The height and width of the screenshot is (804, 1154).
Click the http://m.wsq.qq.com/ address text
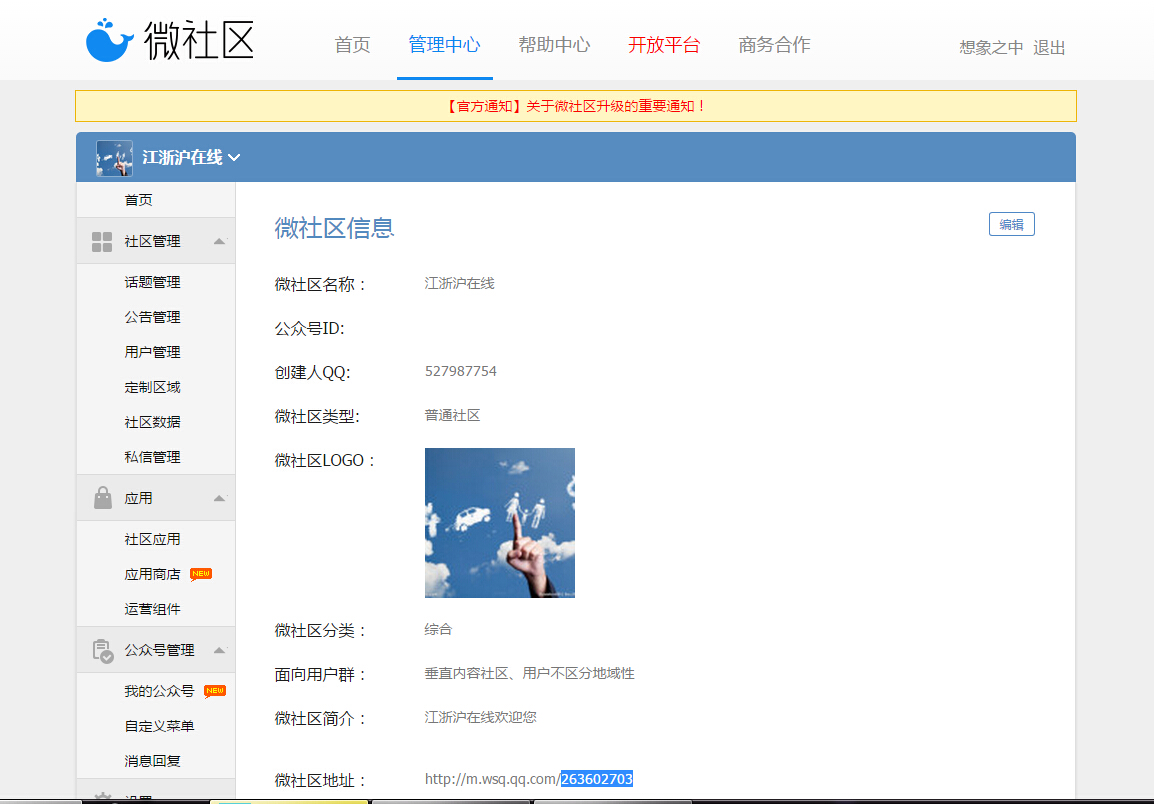pyautogui.click(x=492, y=779)
